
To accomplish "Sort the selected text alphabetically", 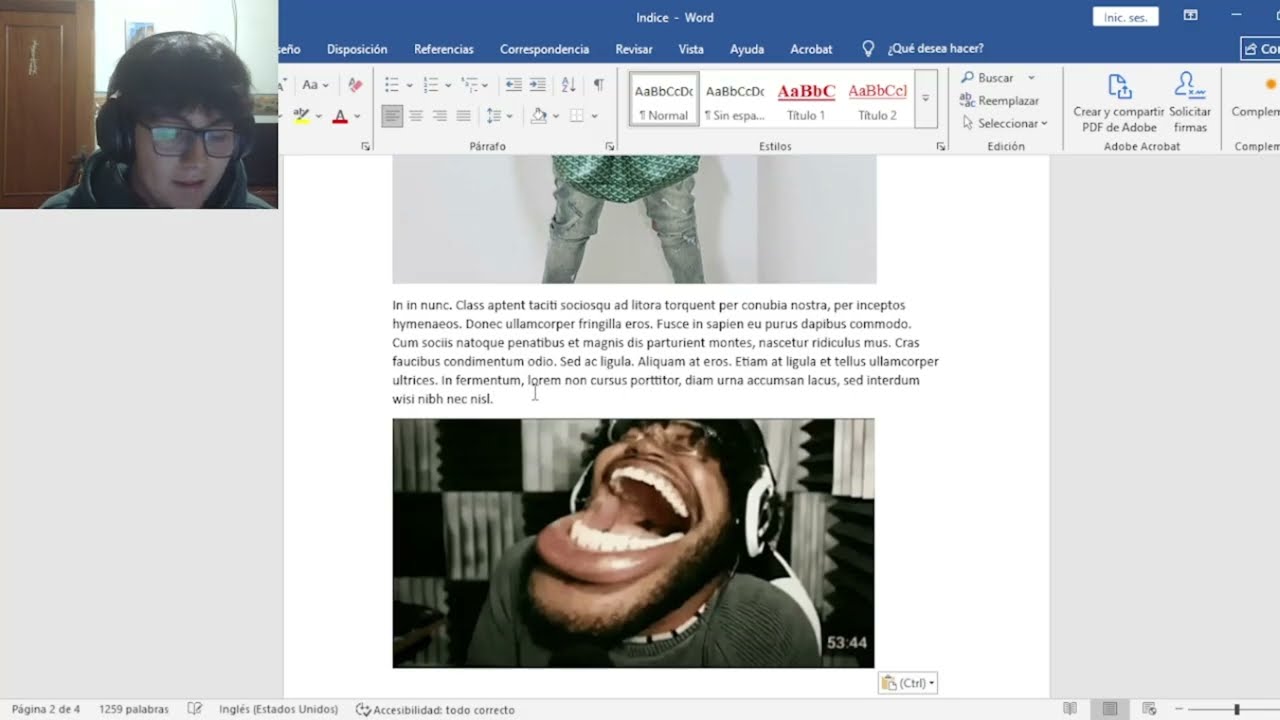I will pyautogui.click(x=568, y=85).
